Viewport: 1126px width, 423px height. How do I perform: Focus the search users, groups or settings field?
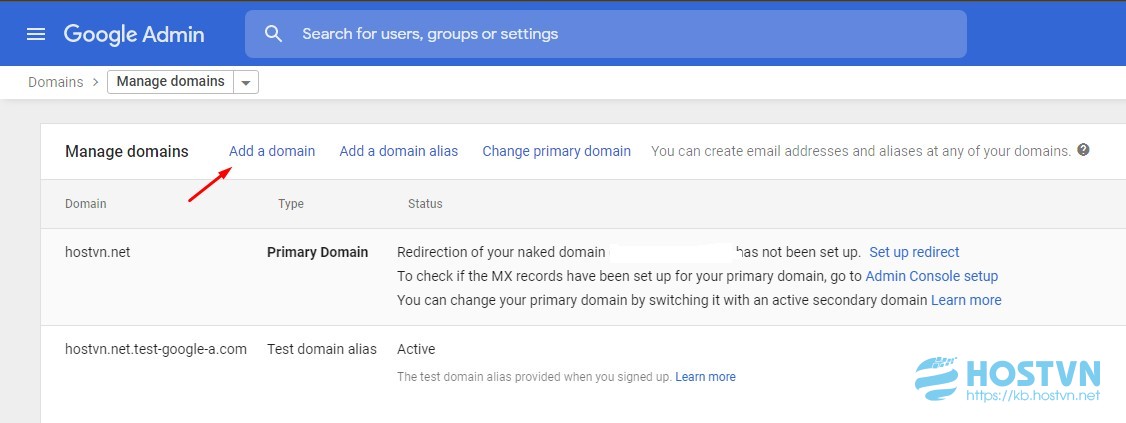point(605,34)
